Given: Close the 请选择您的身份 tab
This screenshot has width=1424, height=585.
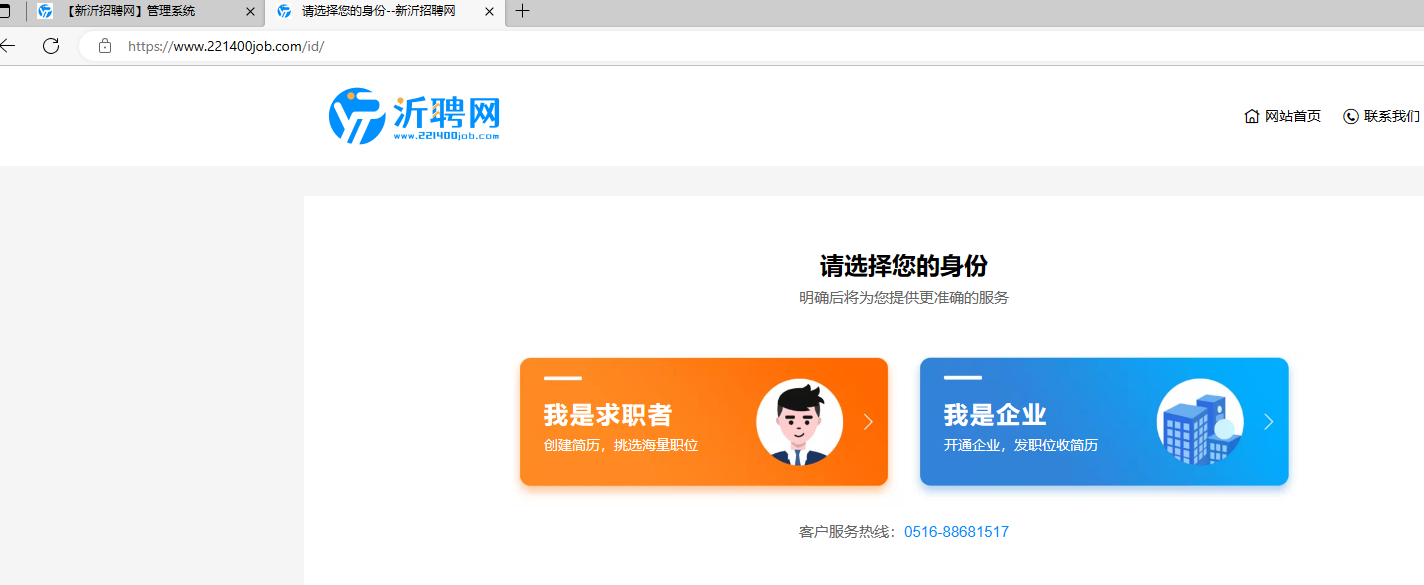Looking at the screenshot, I should point(489,12).
